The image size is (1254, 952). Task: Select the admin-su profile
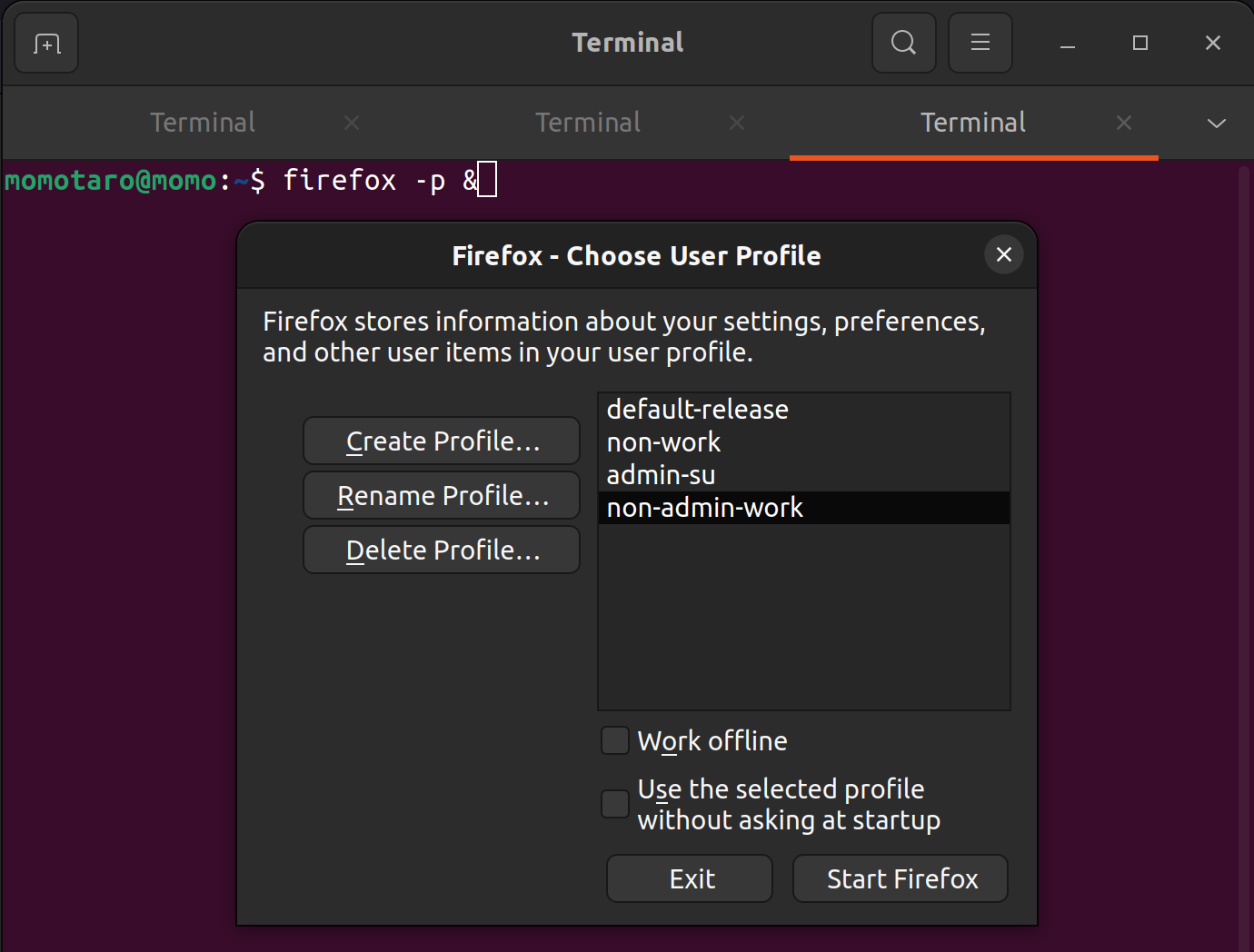tap(803, 475)
